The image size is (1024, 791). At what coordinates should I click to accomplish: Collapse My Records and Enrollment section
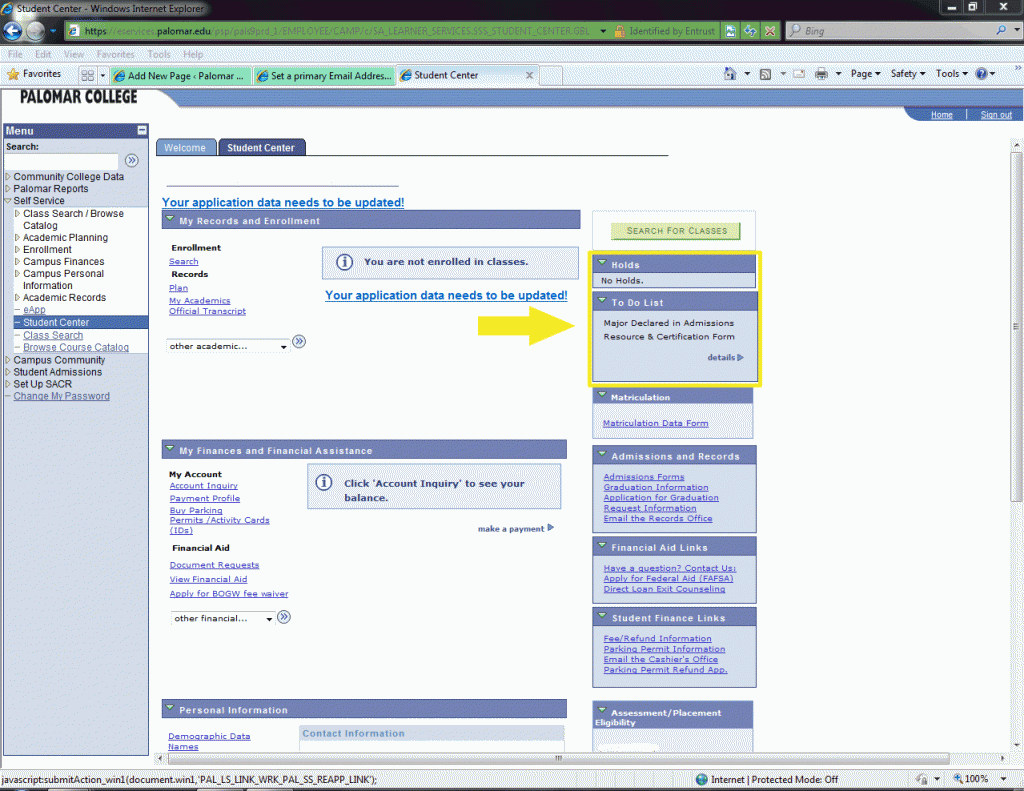170,219
